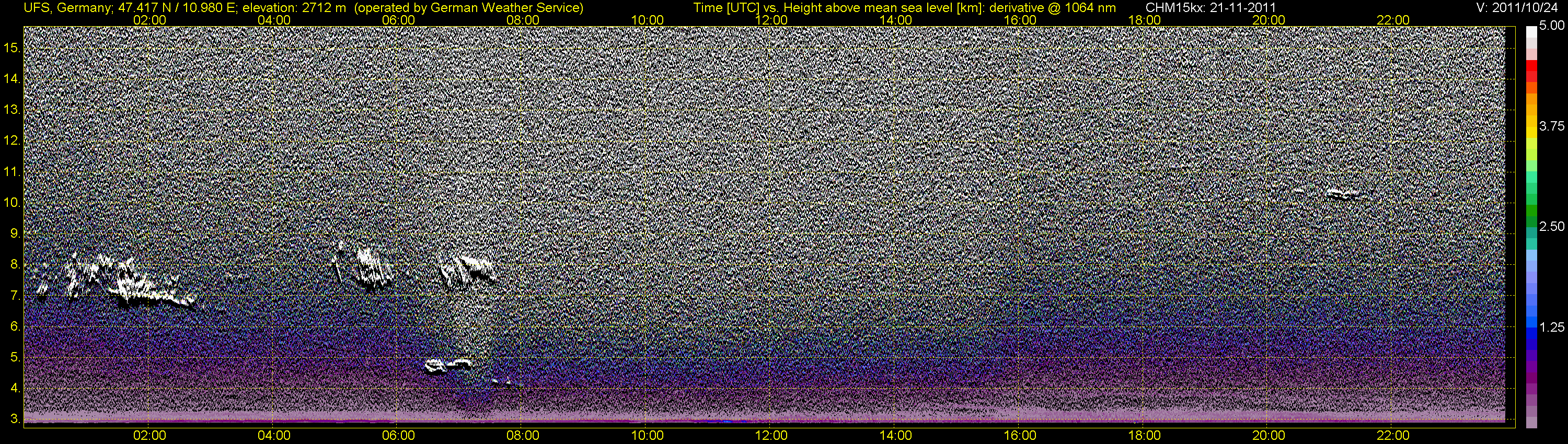Click the colorbar value 5.00
Viewport: 1568px width, 444px height.
[x=1552, y=26]
